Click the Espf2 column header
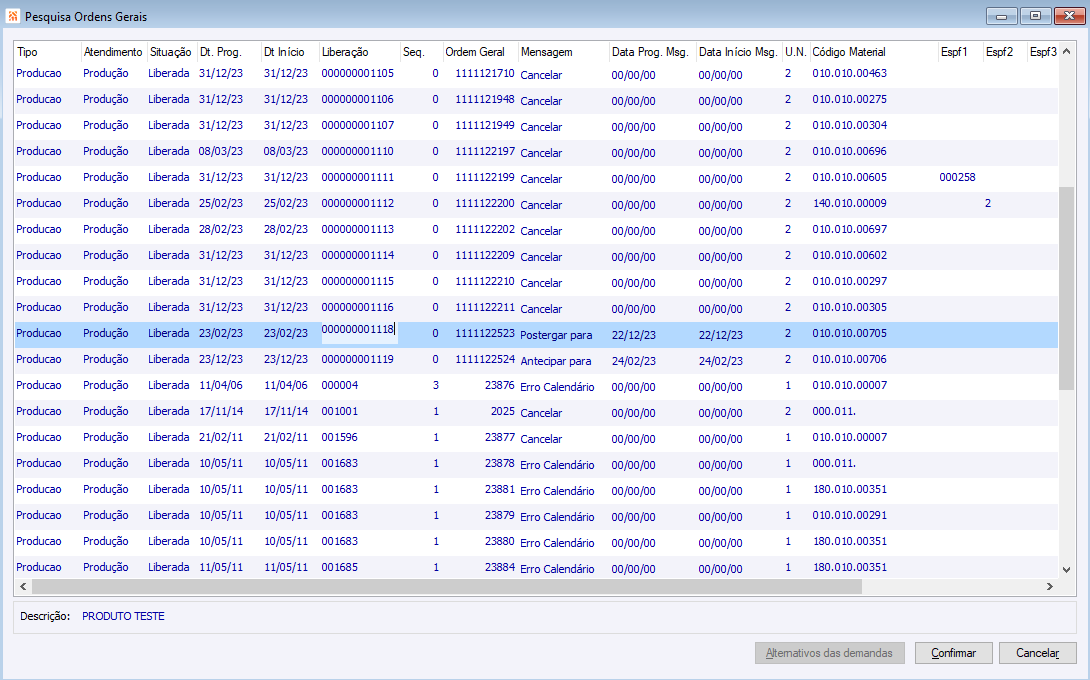Viewport: 1090px width, 680px height. coord(1000,51)
